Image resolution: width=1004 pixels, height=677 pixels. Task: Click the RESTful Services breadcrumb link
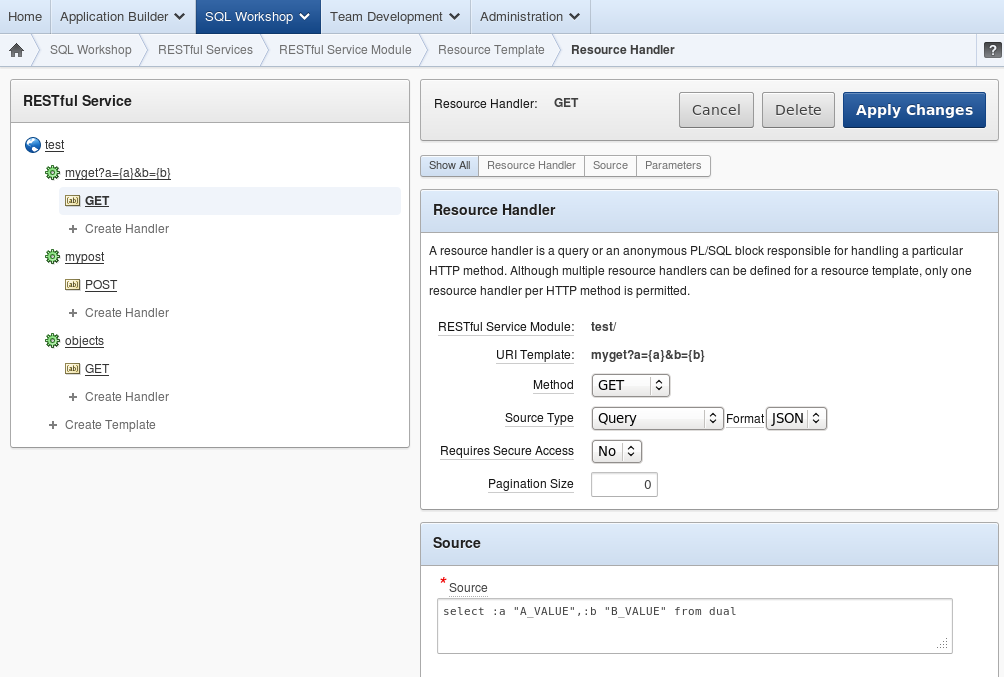[205, 50]
